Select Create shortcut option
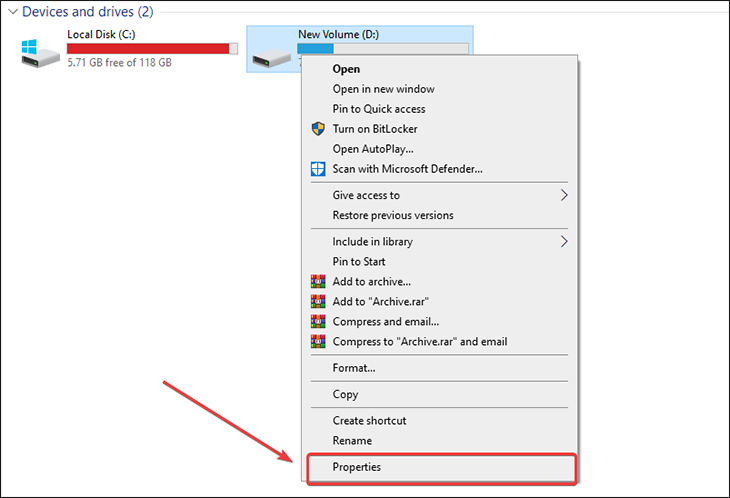 369,421
